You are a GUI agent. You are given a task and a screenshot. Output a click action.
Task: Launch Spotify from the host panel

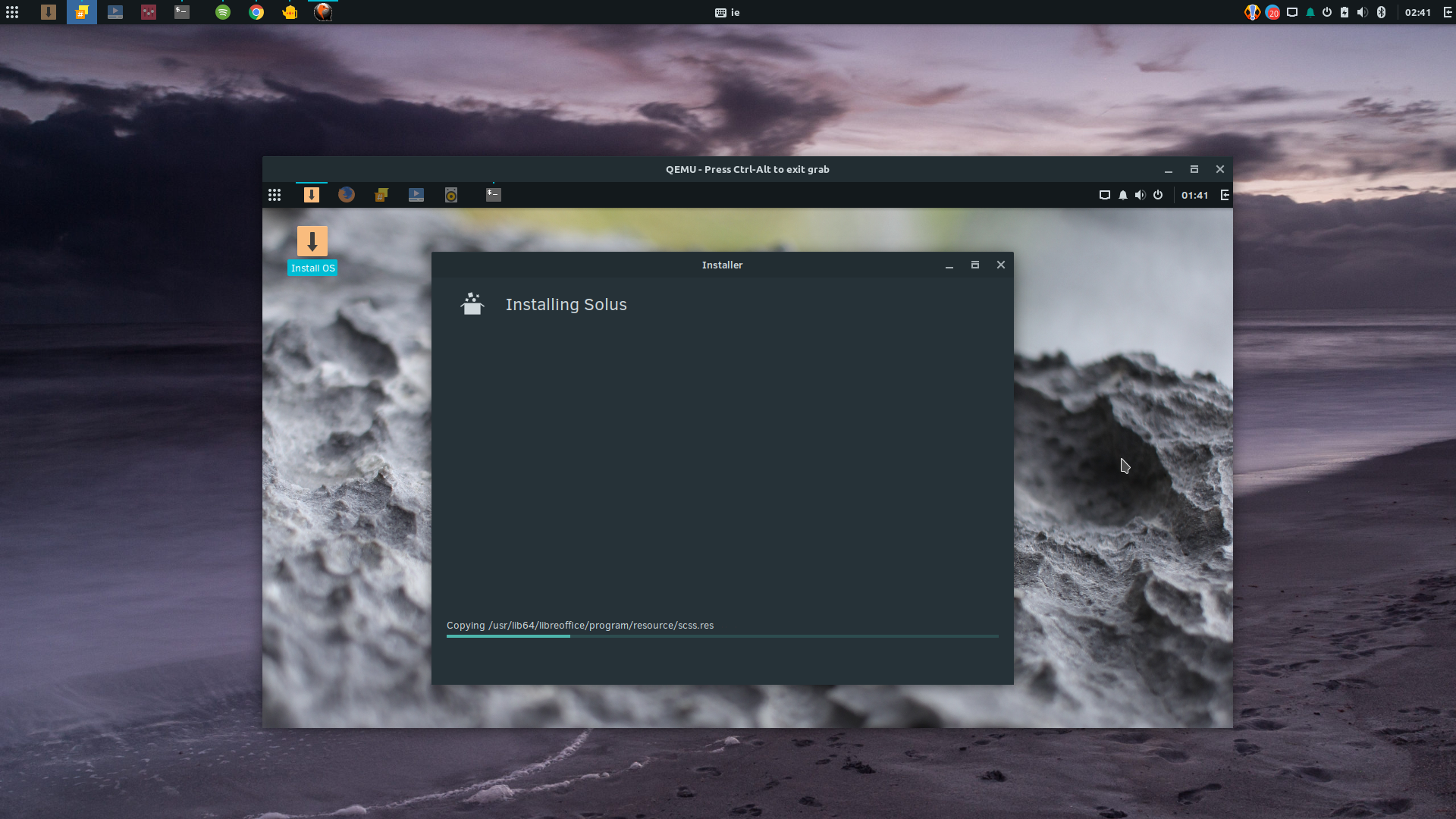point(223,12)
